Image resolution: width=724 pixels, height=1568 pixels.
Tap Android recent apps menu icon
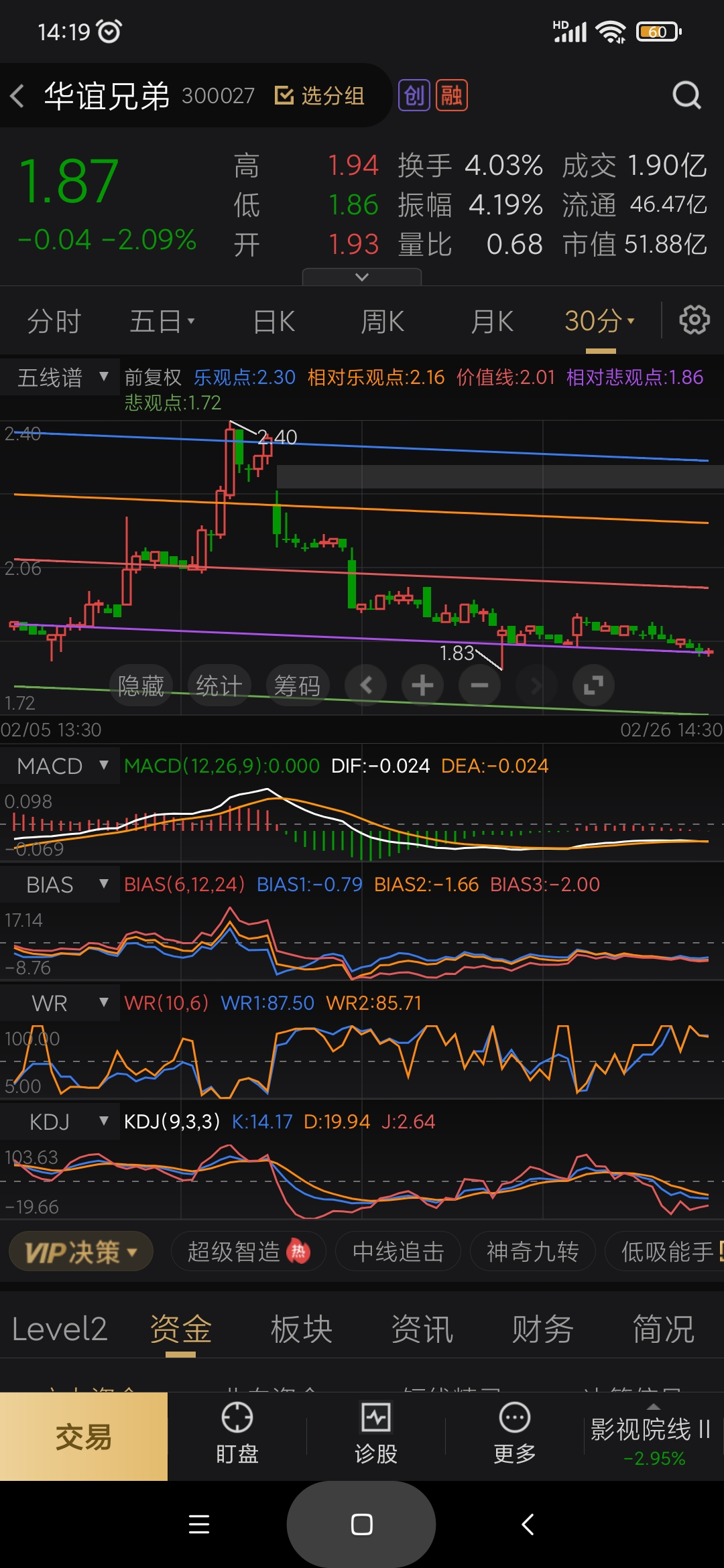click(199, 1524)
